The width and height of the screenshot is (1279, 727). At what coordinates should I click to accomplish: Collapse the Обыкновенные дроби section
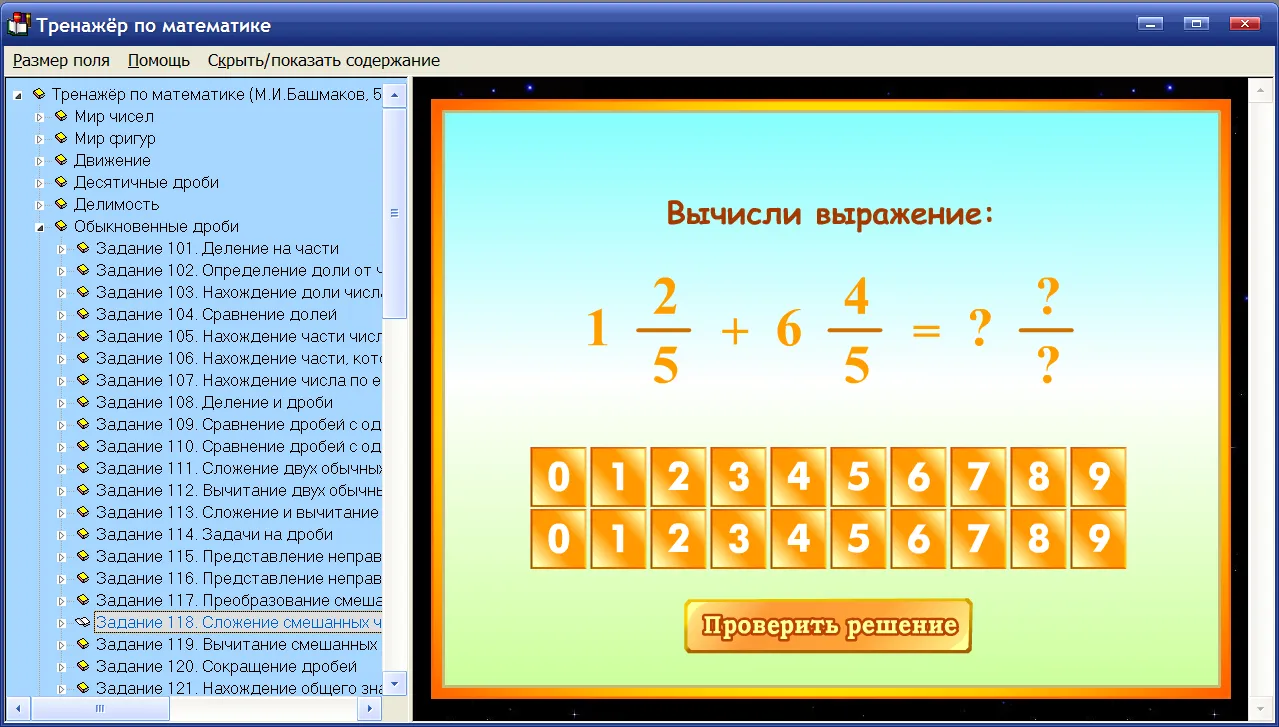pyautogui.click(x=40, y=227)
